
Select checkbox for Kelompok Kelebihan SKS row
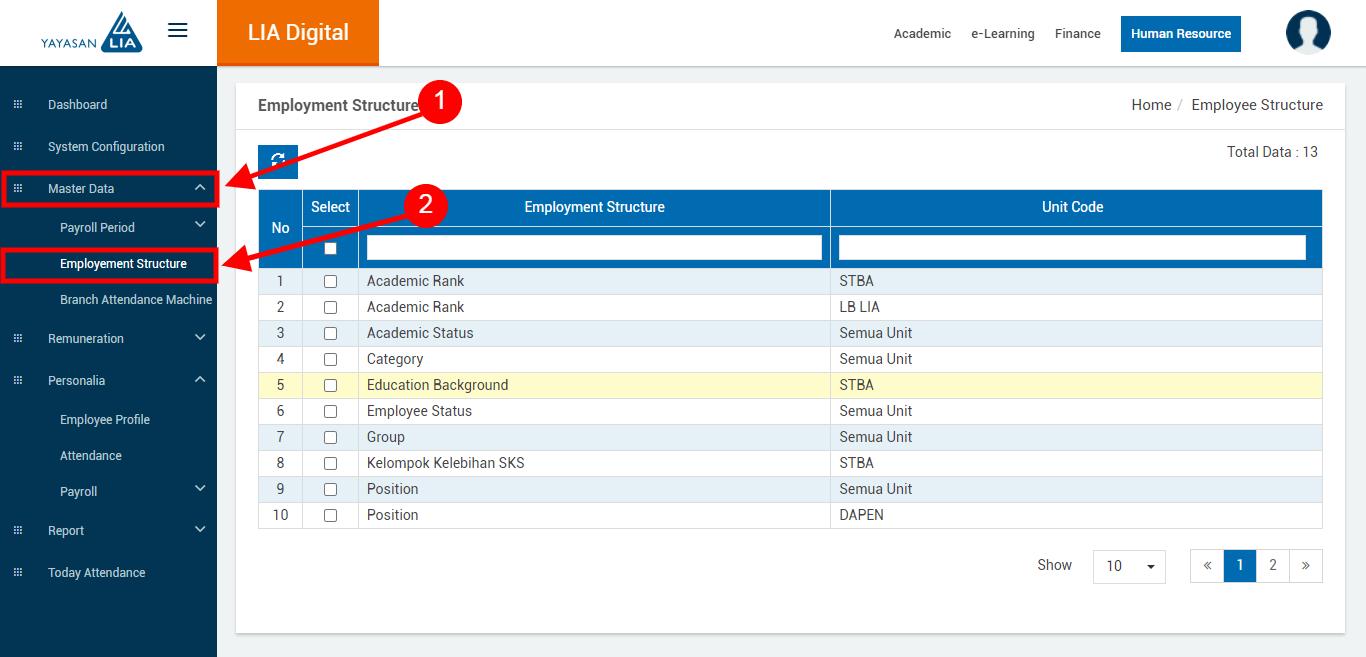pyautogui.click(x=330, y=464)
